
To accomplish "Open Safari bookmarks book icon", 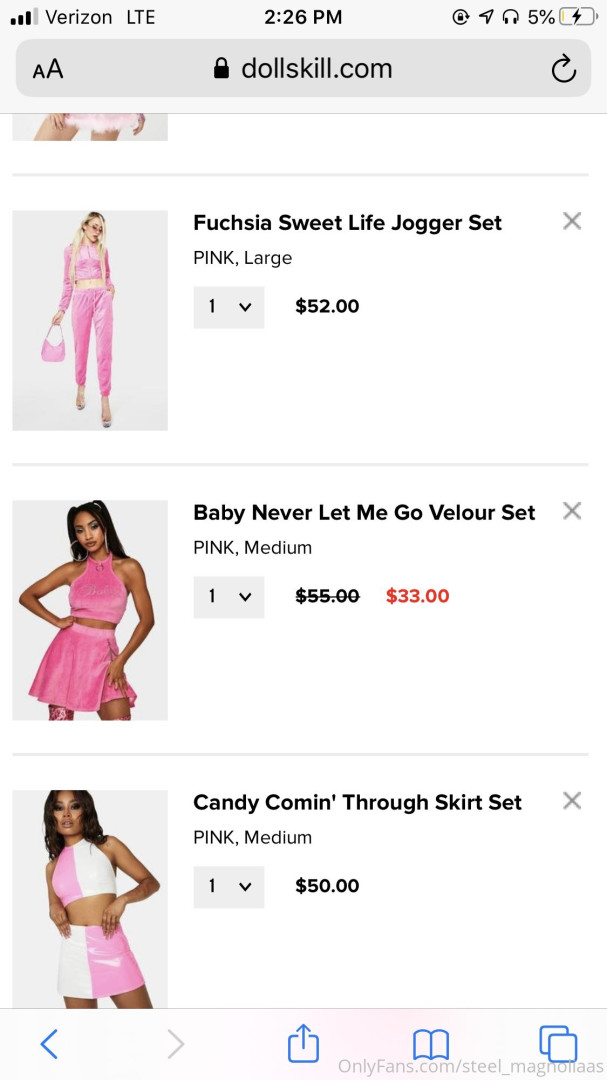I will [431, 1044].
